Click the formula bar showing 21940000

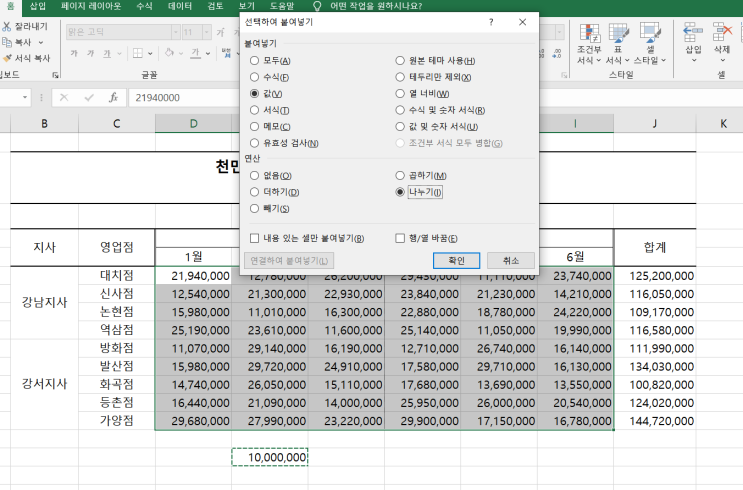[x=184, y=98]
